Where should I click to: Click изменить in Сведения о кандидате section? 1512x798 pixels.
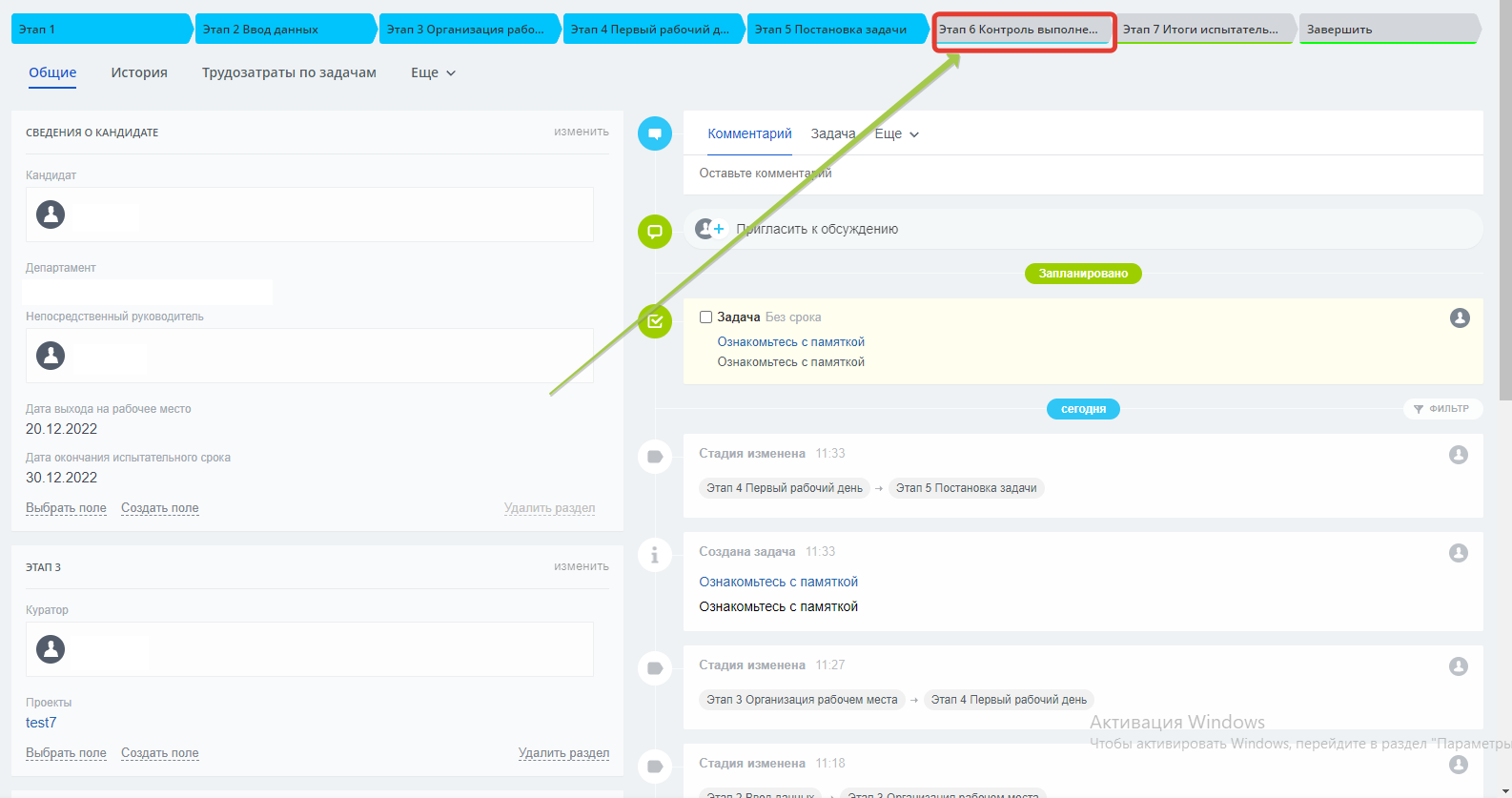coord(582,132)
